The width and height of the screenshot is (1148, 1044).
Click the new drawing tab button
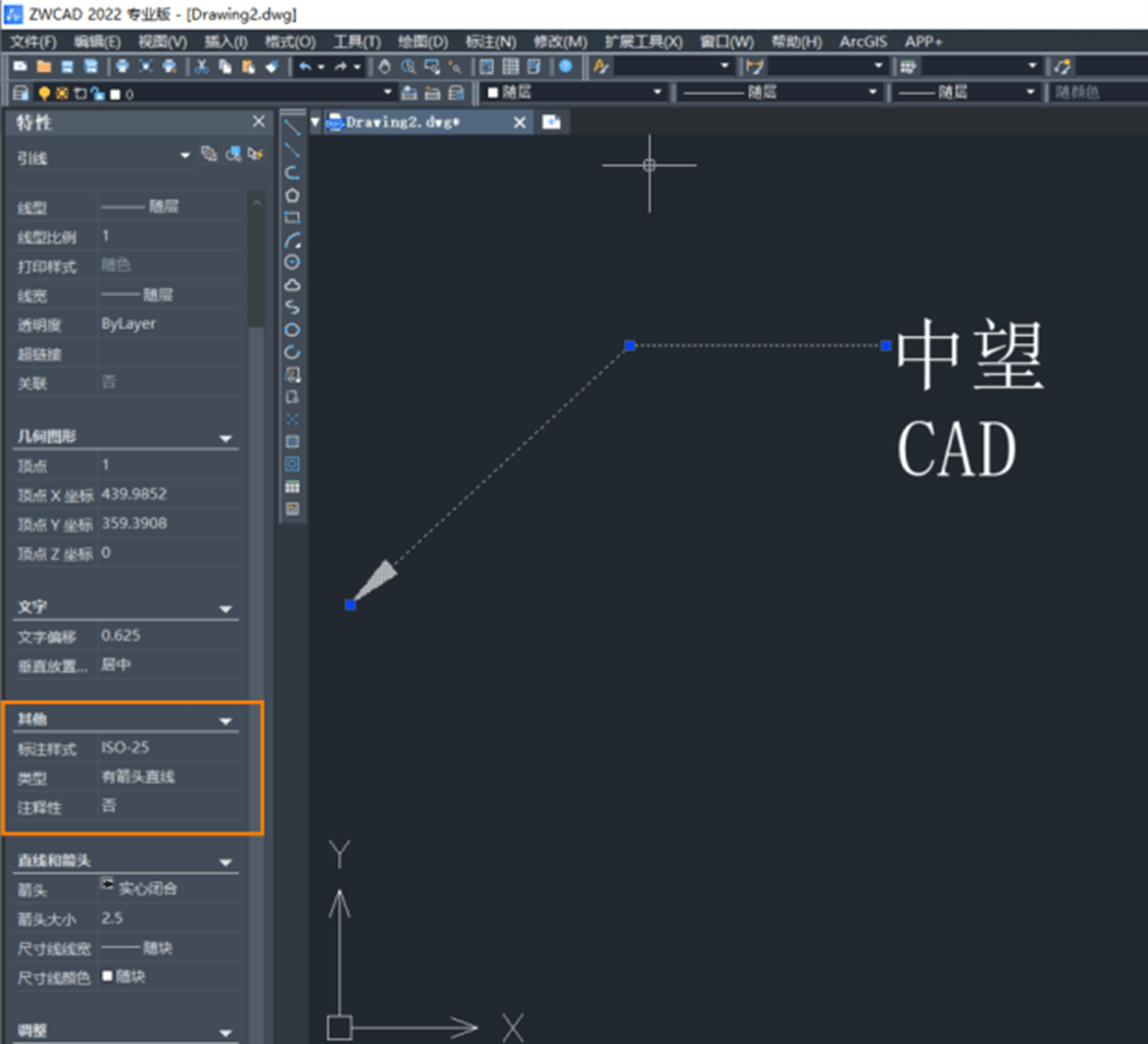point(552,122)
